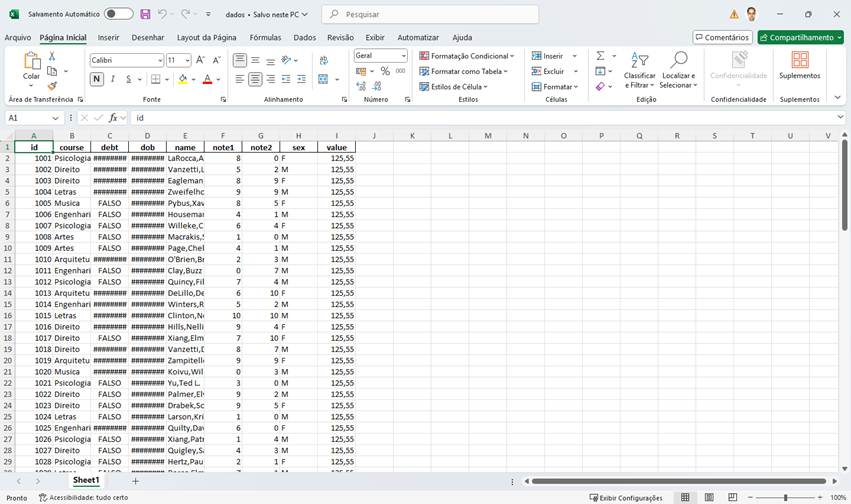The width and height of the screenshot is (851, 504).
Task: Click the save icon in title bar
Action: (x=145, y=14)
